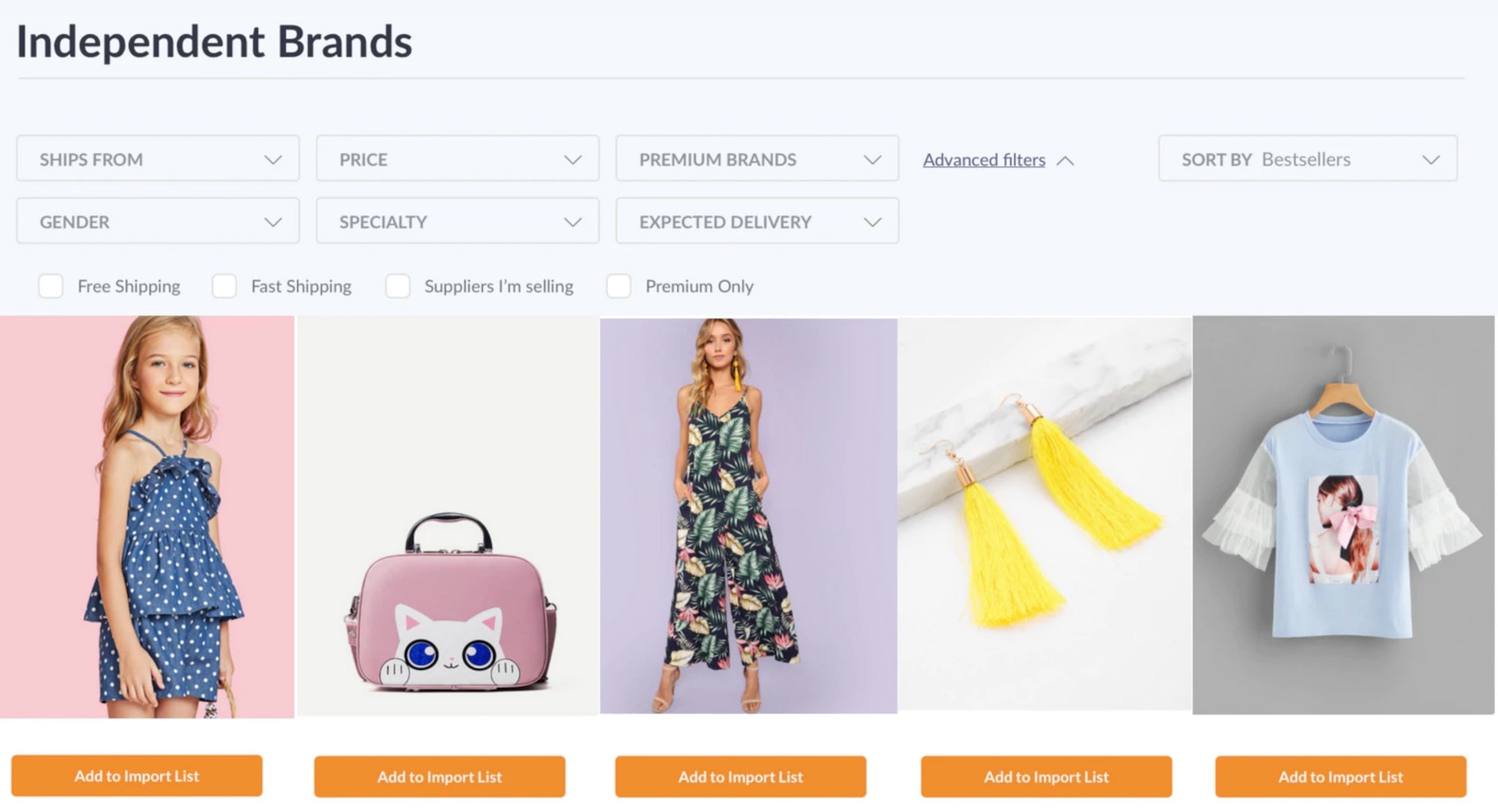Tick the Fast Shipping checkbox
1498x812 pixels.
coord(224,286)
